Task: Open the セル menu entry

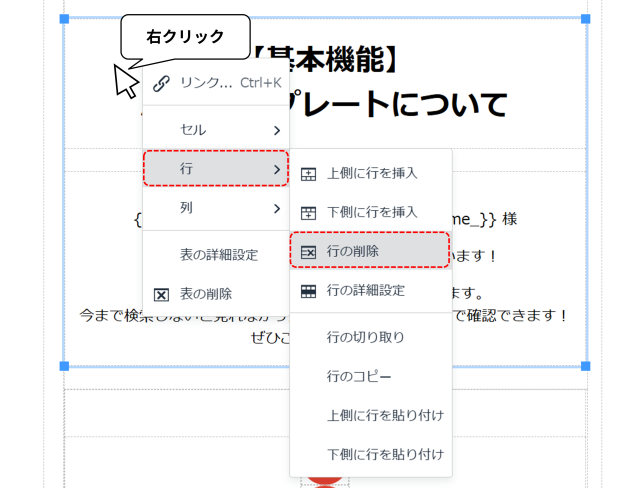Action: pos(216,130)
